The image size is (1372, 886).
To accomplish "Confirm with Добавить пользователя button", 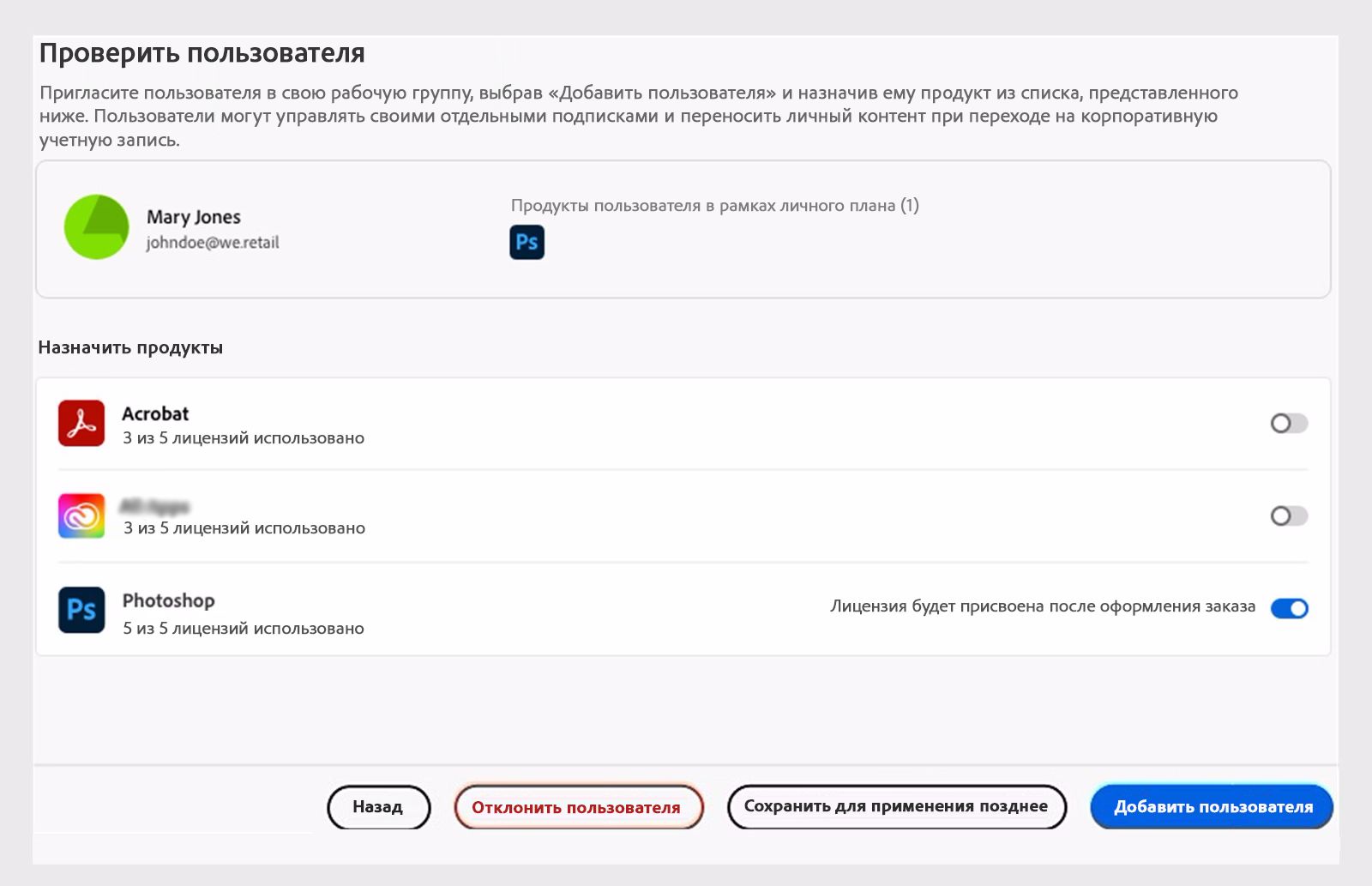I will 1212,806.
